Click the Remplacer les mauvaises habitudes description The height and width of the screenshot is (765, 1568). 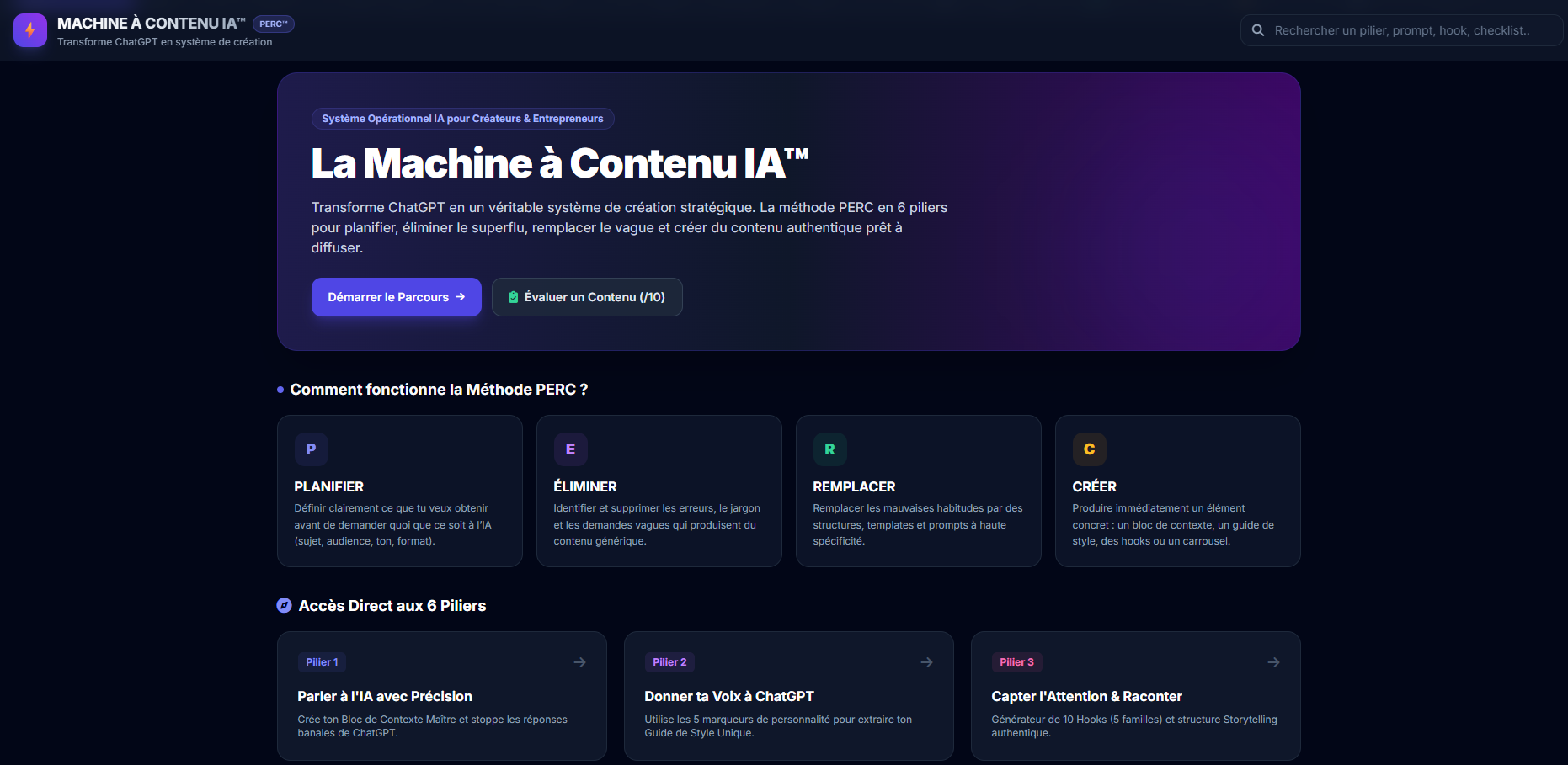click(918, 524)
